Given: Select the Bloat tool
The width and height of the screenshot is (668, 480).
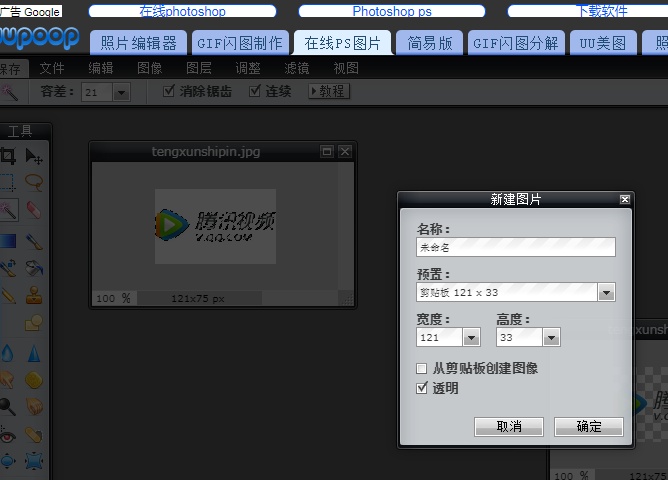Looking at the screenshot, I should click(x=7, y=461).
